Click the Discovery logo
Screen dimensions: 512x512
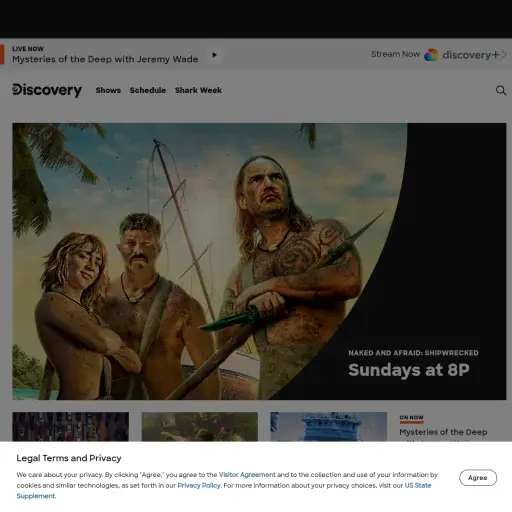click(x=47, y=90)
